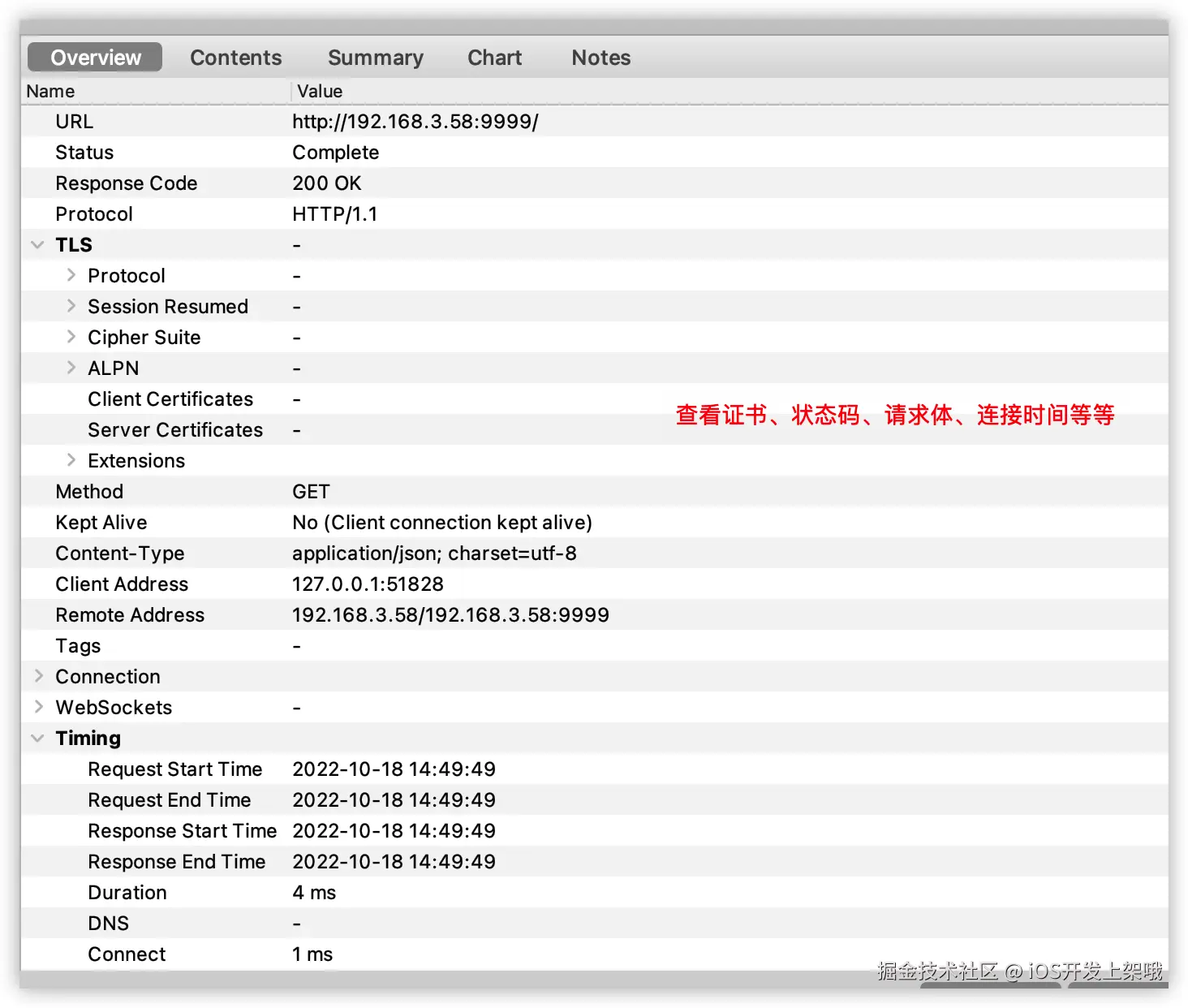Select the Client Address row label
Screen dimensions: 1188x1008
[122, 584]
